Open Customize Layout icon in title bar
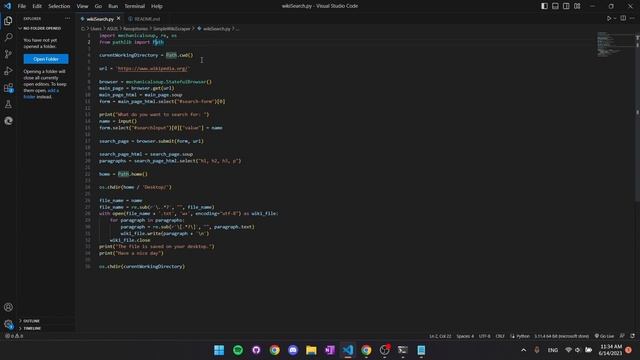 pyautogui.click(x=577, y=6)
